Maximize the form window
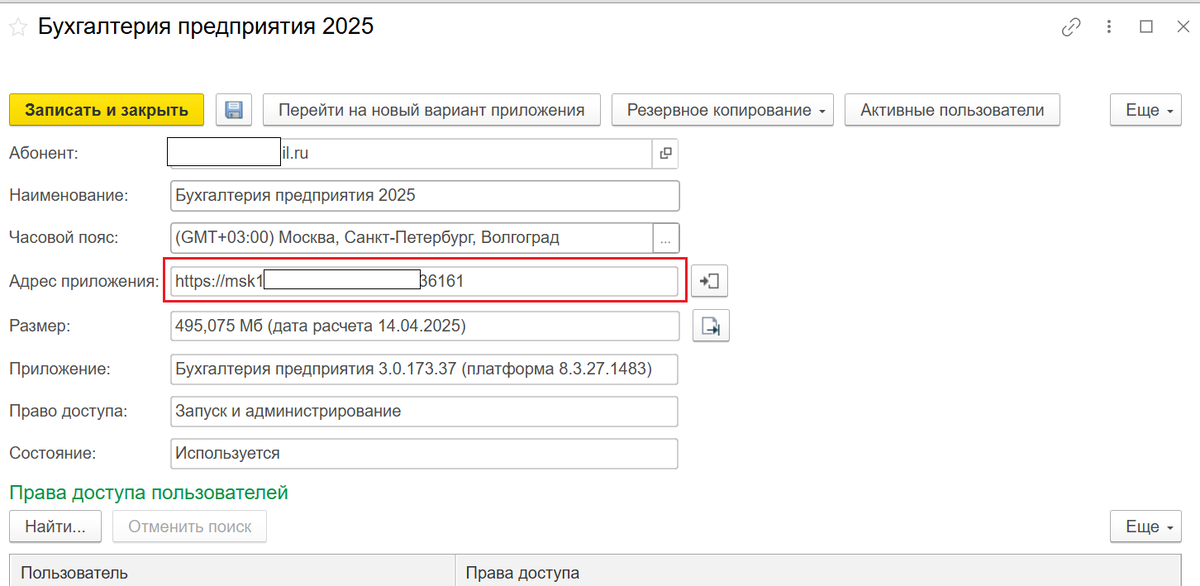This screenshot has height=586, width=1200. click(x=1147, y=28)
